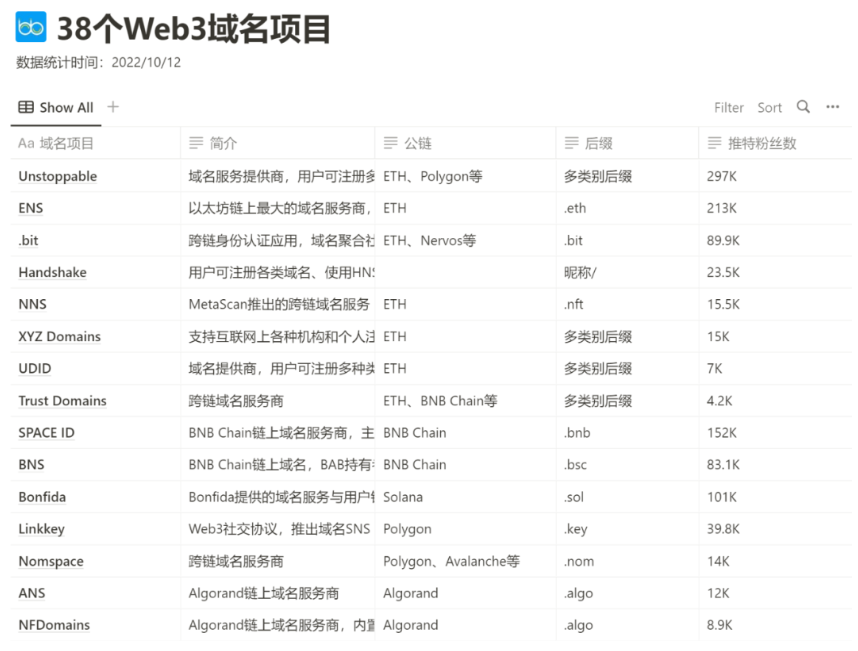Click the .eth suffix cell
This screenshot has height=651, width=858.
click(x=628, y=208)
